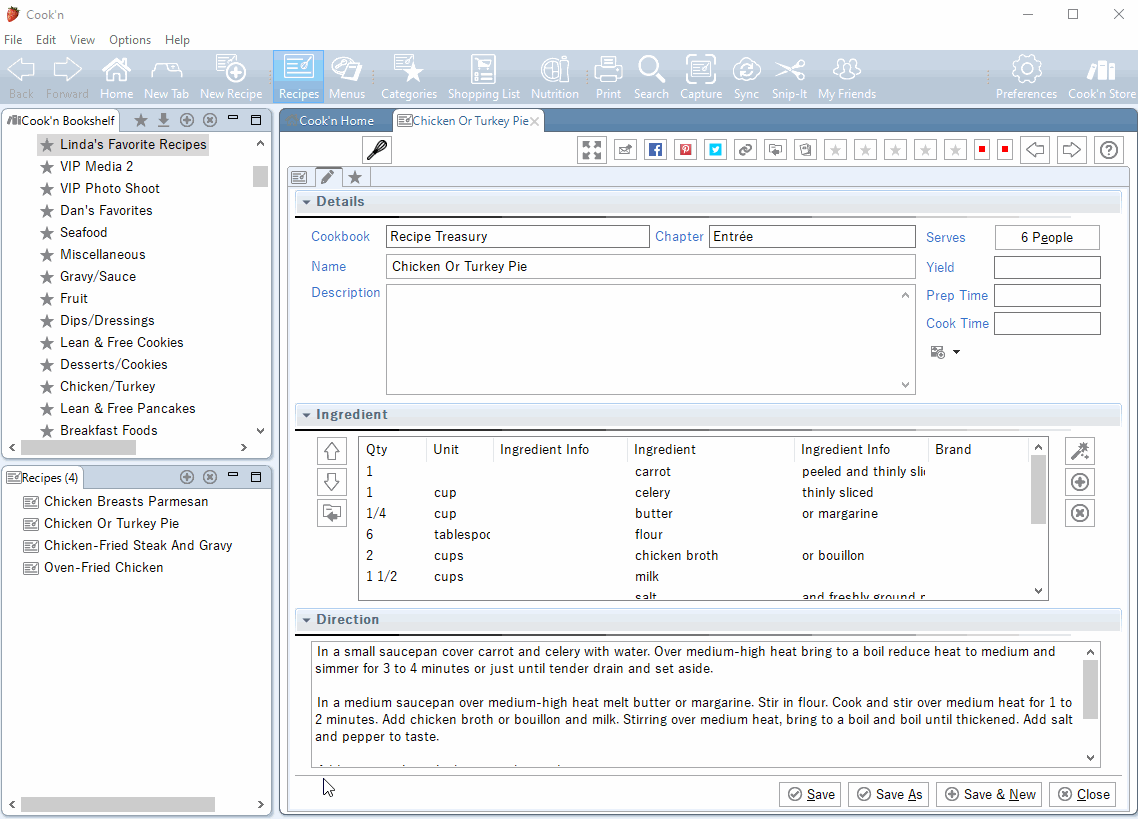
Task: Open the Options menu
Action: pyautogui.click(x=130, y=40)
